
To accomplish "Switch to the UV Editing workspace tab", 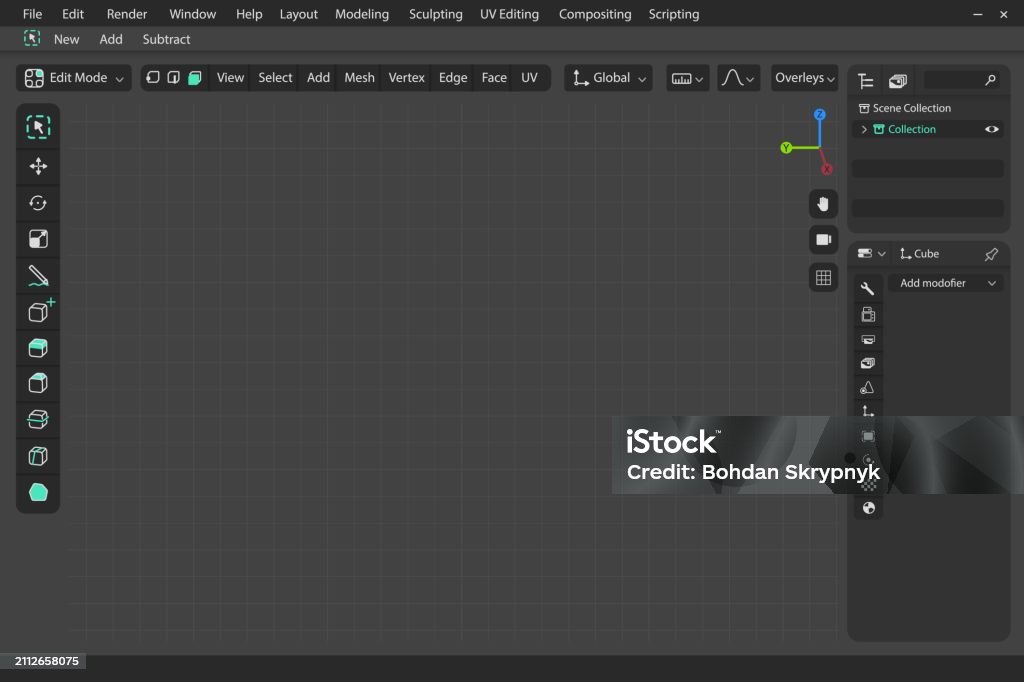I will pos(509,14).
